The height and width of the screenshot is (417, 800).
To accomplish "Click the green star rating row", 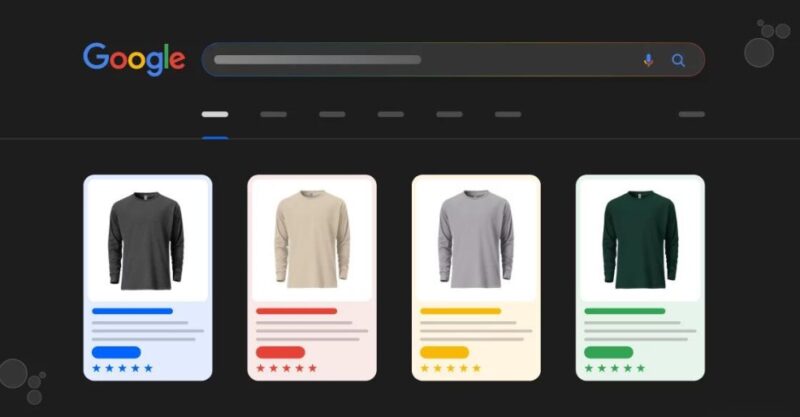I will 615,368.
